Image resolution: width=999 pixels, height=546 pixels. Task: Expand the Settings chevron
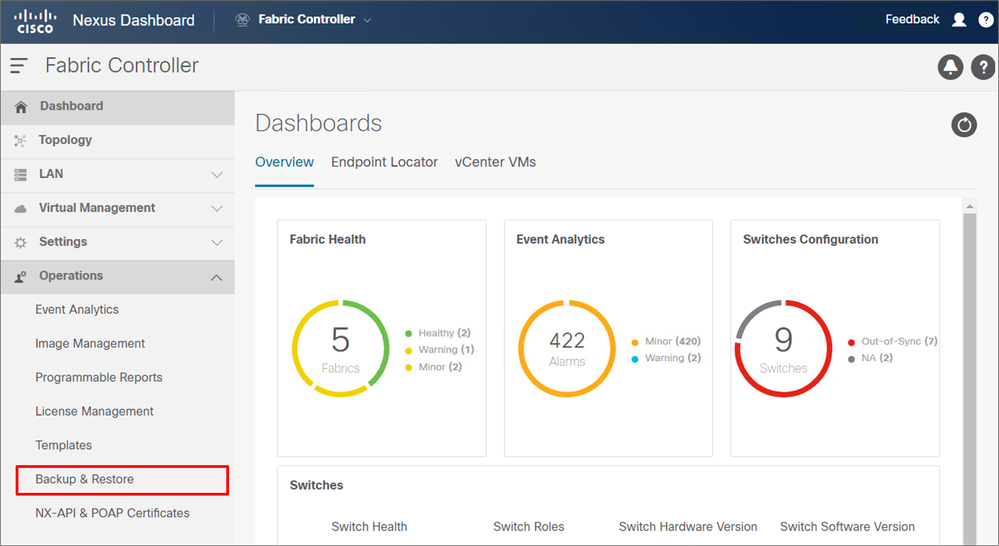tap(217, 243)
